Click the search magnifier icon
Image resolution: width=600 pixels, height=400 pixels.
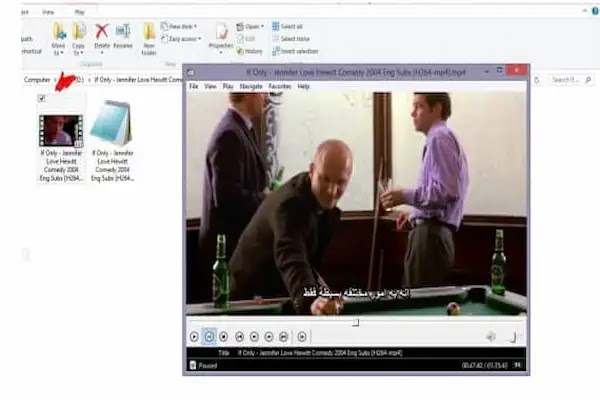click(588, 80)
